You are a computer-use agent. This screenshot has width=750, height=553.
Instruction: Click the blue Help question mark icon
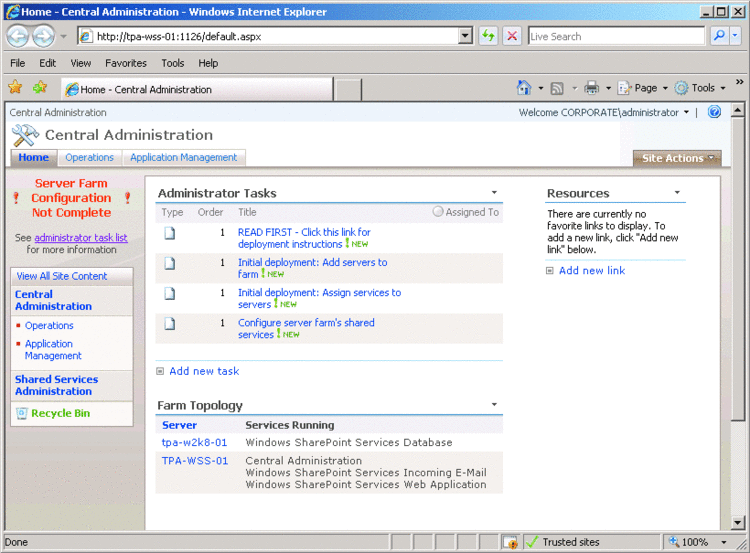coord(715,112)
